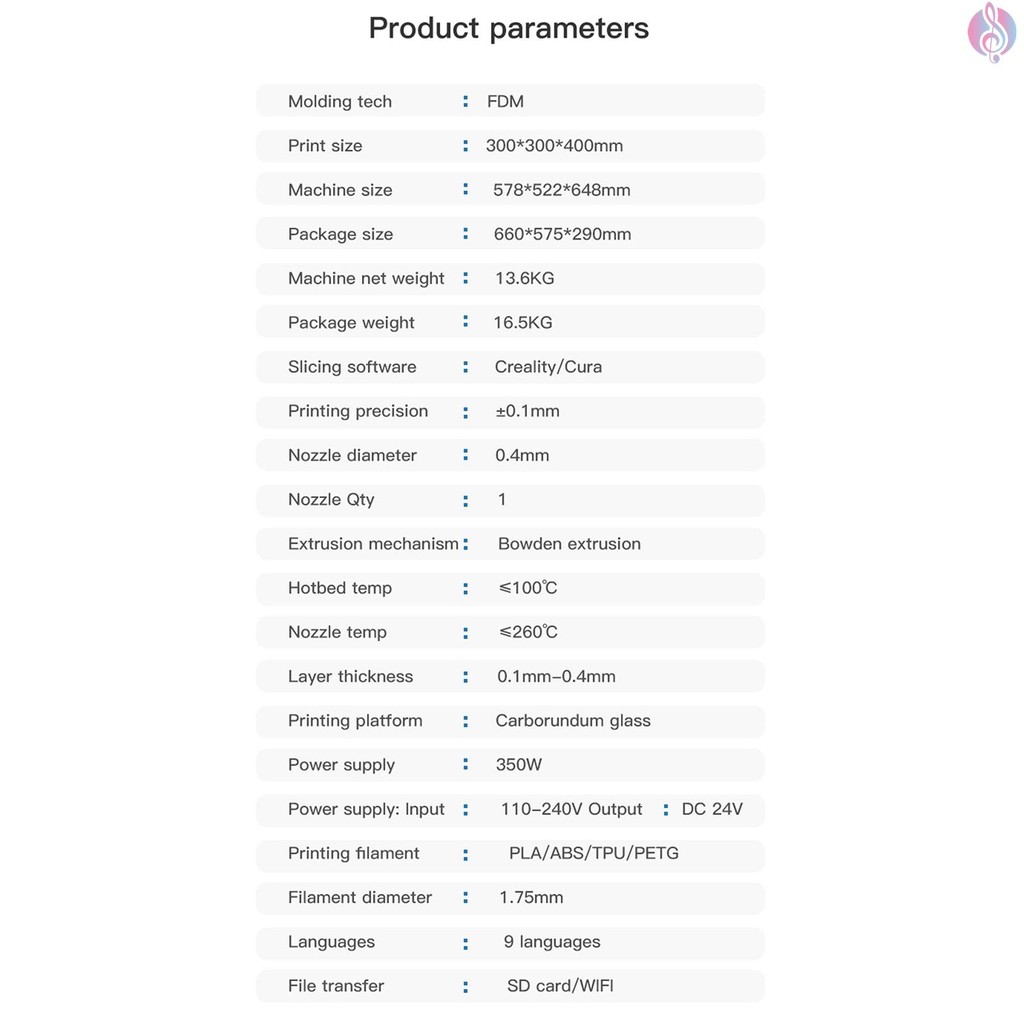Select the Molding tech FDM row
This screenshot has width=1024, height=1024.
(x=510, y=101)
